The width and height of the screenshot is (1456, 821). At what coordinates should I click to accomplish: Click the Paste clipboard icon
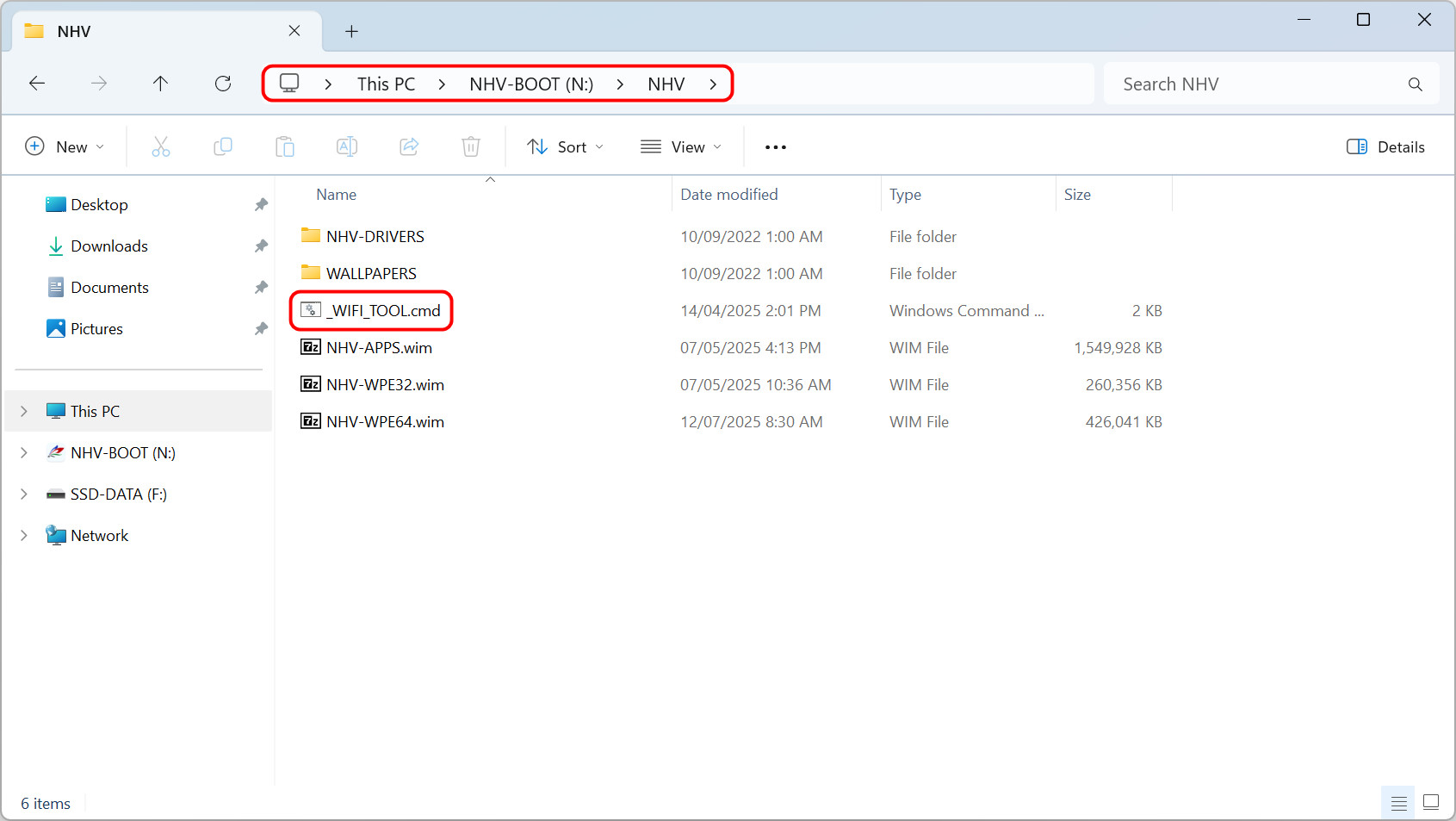click(x=285, y=147)
